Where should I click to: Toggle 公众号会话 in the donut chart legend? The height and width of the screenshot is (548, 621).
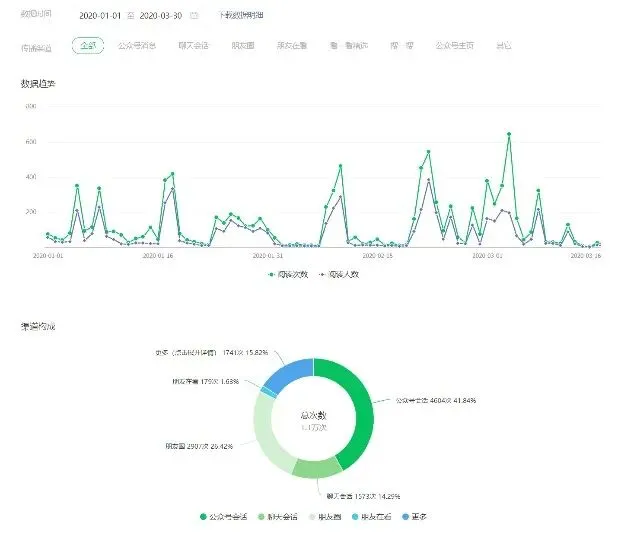(223, 517)
